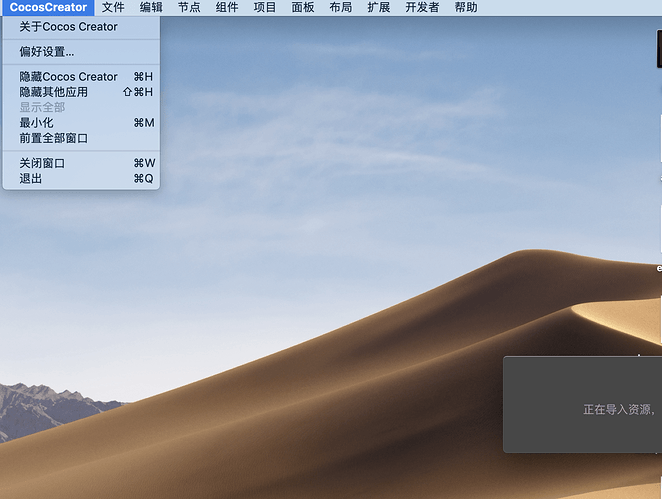
Task: Choose 退出 to quit Cocos Creator
Action: [x=81, y=179]
